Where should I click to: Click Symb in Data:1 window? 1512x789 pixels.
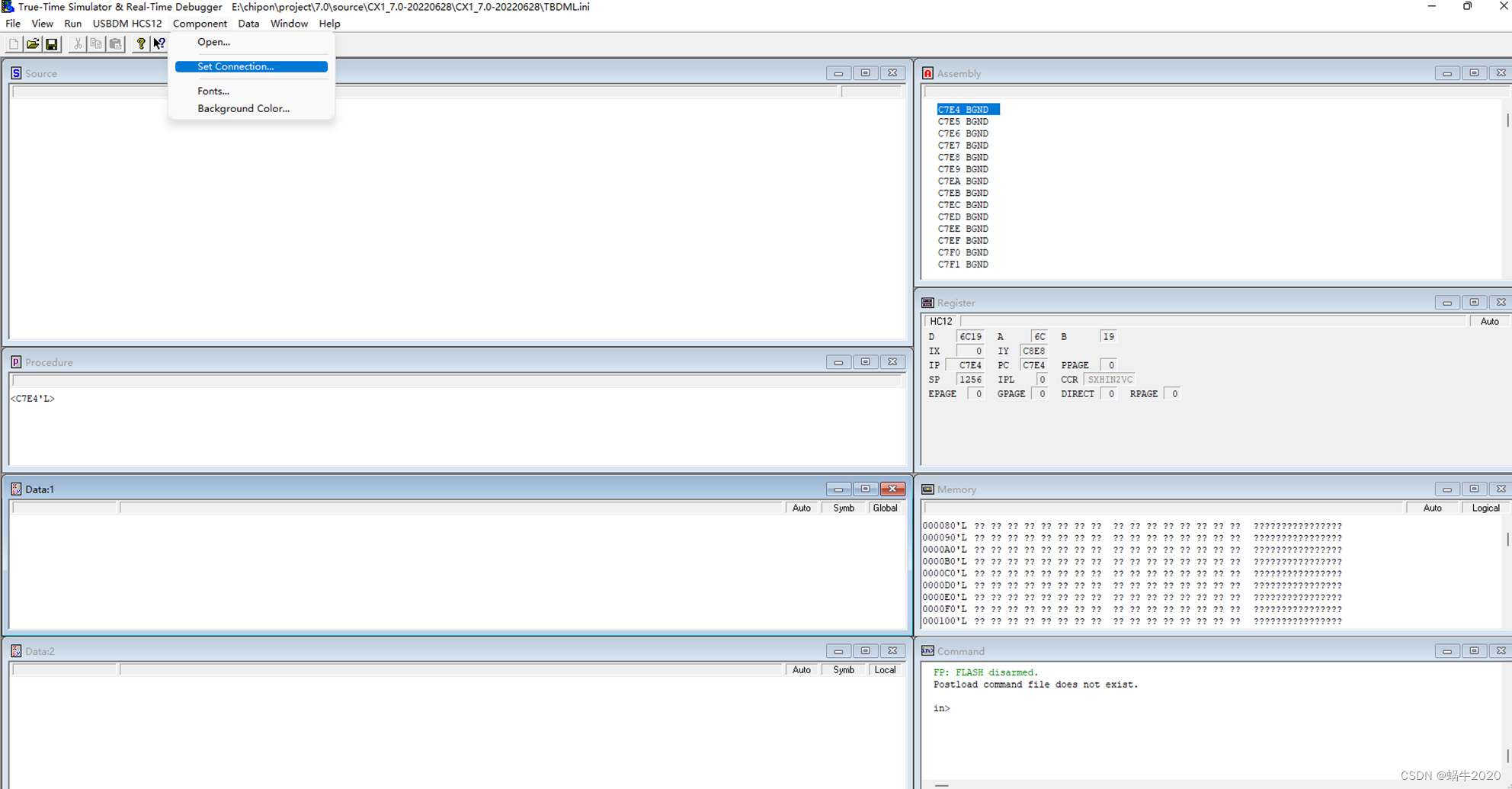pyautogui.click(x=844, y=508)
